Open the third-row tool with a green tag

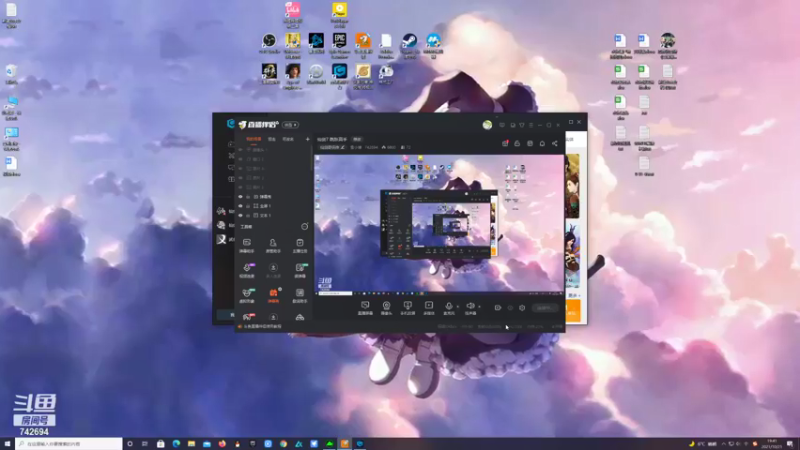click(x=247, y=295)
